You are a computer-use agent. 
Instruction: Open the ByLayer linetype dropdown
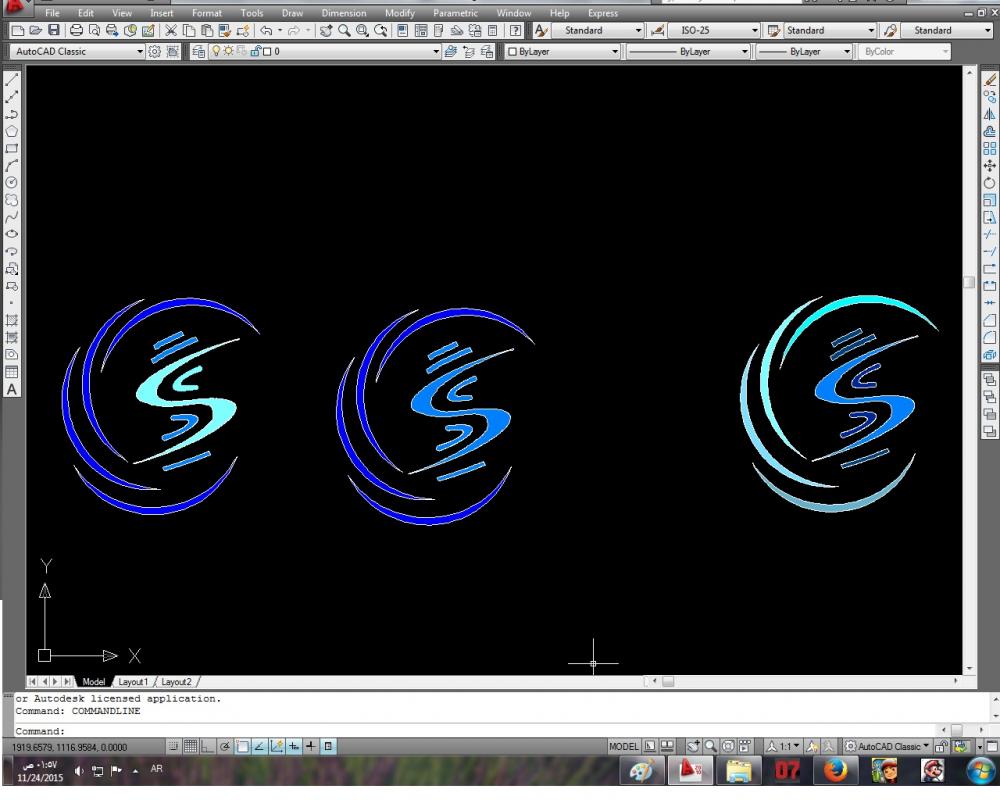coord(744,52)
